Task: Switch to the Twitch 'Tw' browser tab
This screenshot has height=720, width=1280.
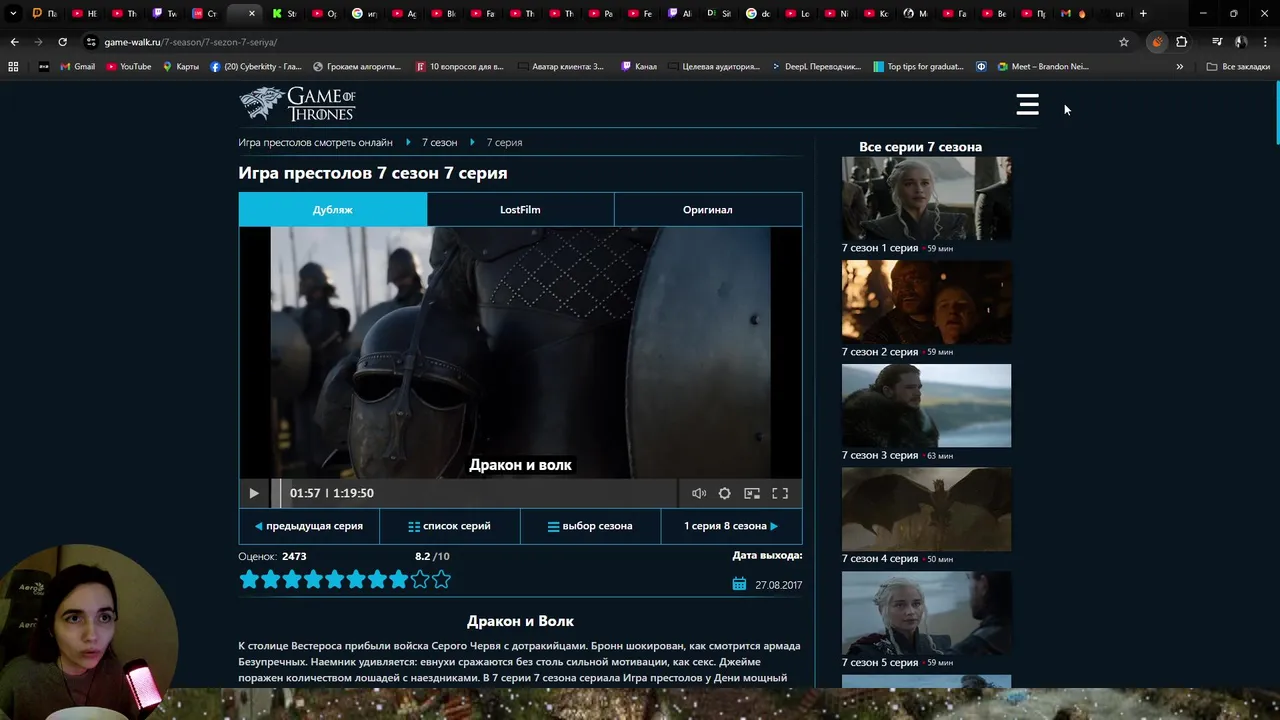Action: pos(164,14)
